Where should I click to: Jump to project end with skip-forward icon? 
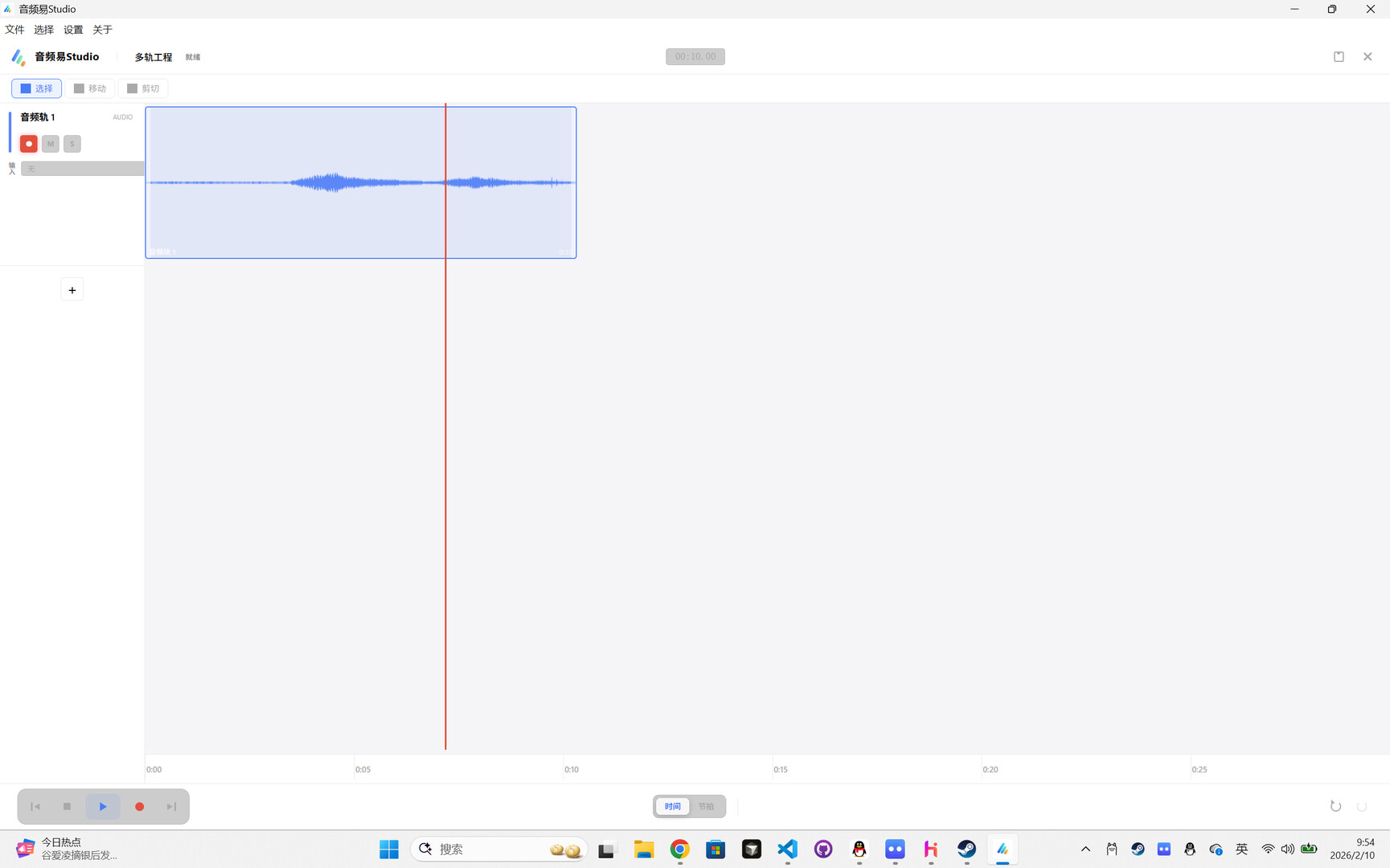click(170, 806)
